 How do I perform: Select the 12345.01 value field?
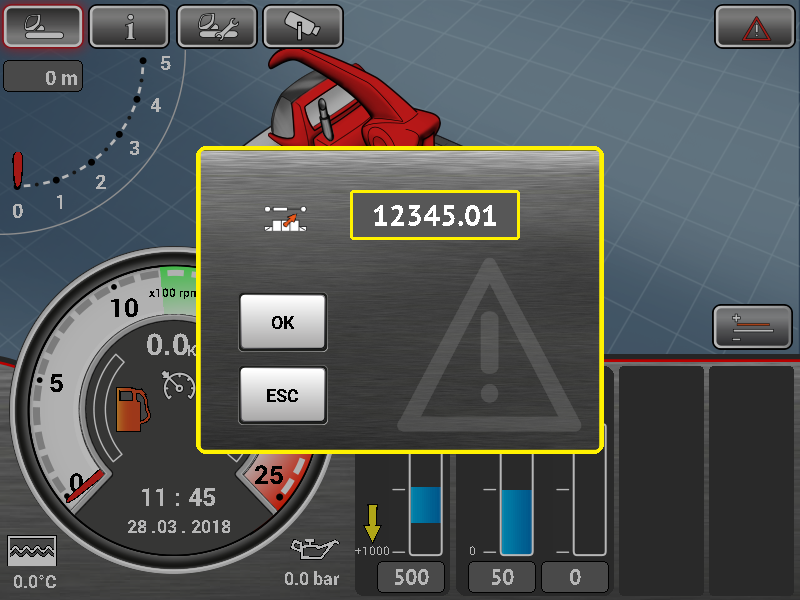(x=435, y=215)
